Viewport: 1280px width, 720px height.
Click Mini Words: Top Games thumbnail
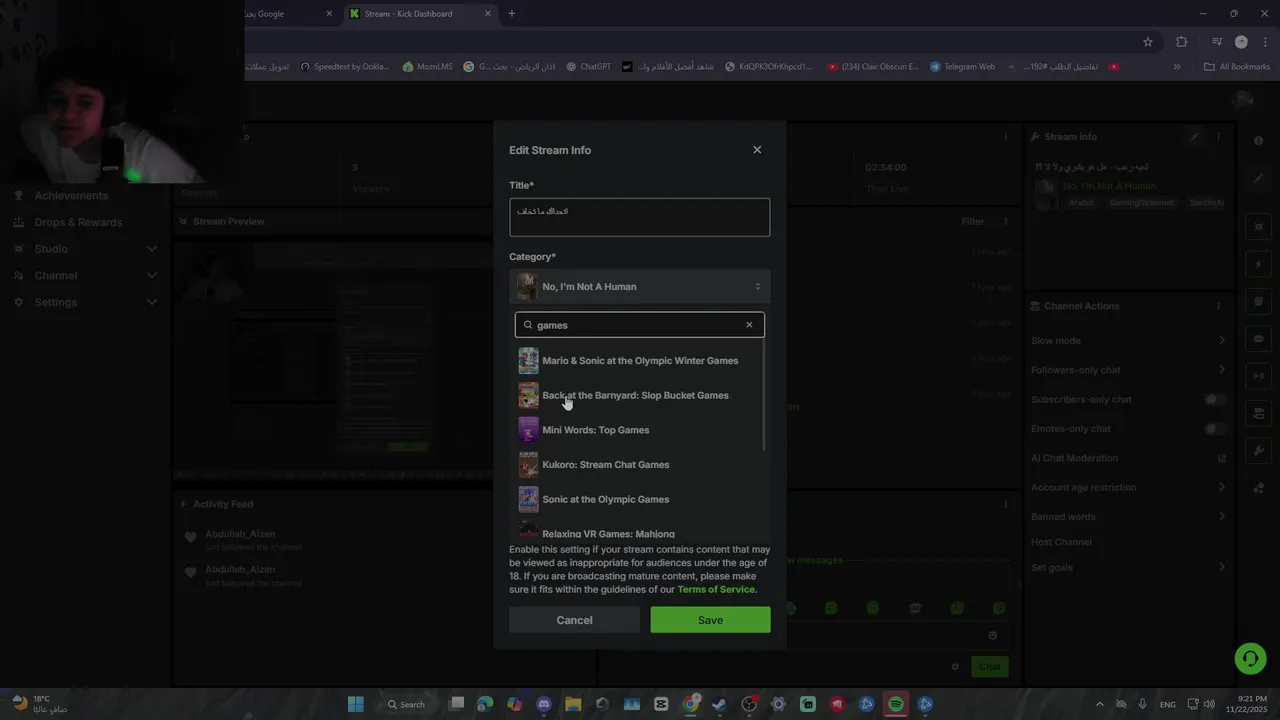pos(528,430)
